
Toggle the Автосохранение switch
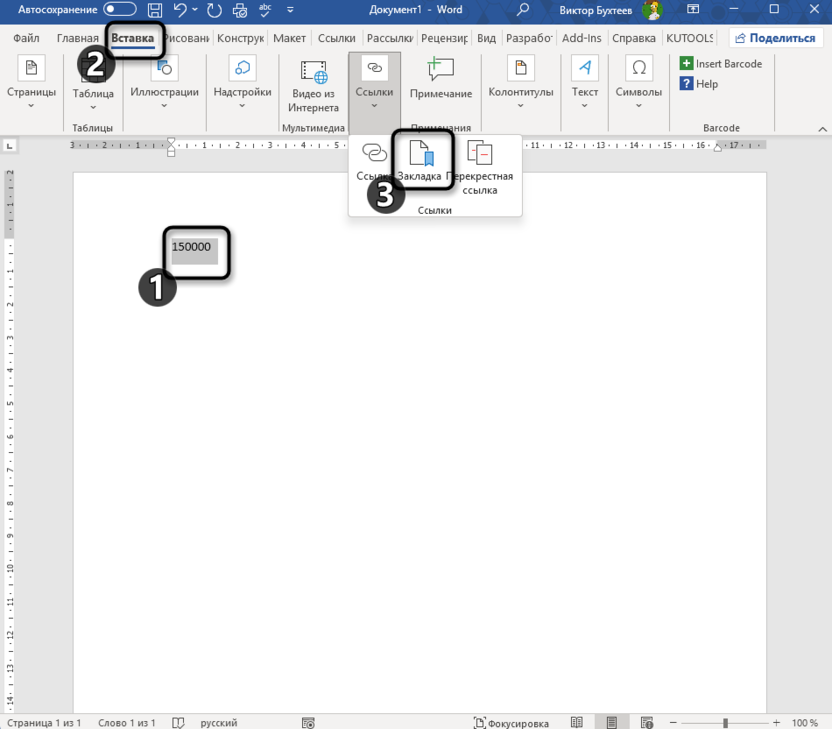[x=120, y=10]
